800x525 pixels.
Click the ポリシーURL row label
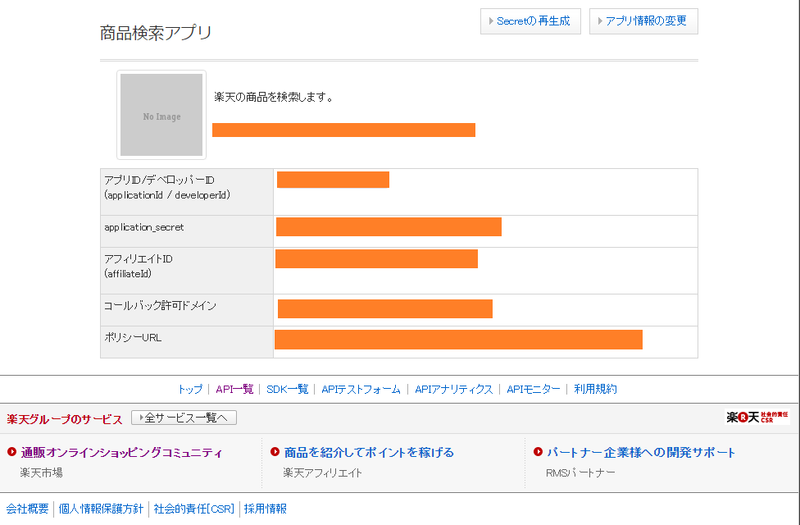133,338
